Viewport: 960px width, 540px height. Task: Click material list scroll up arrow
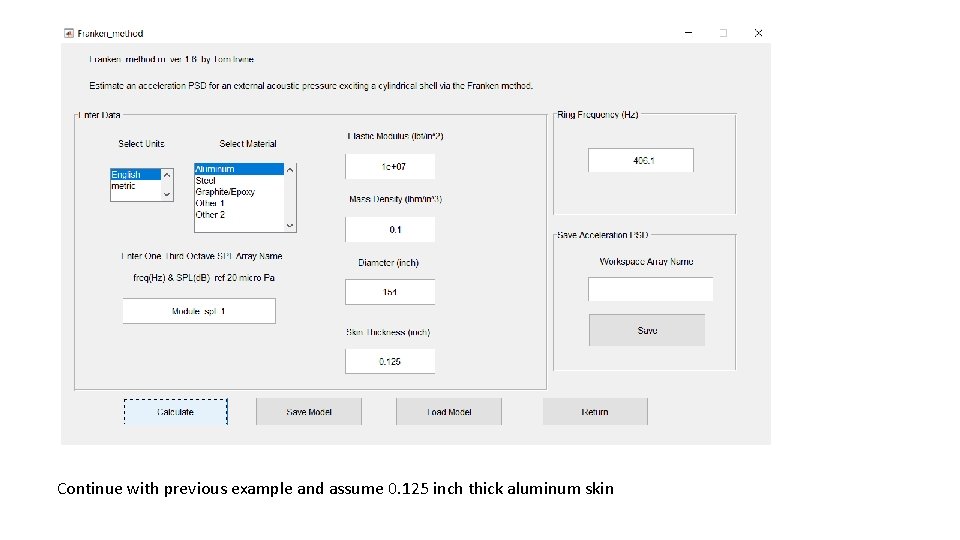290,170
